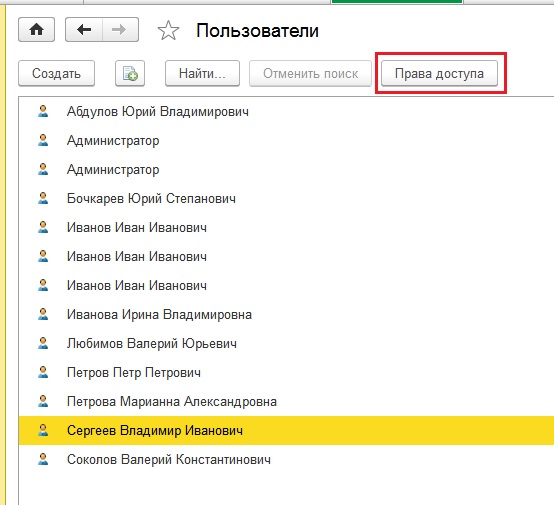Image resolution: width=554 pixels, height=505 pixels.
Task: Click the Создать button
Action: (x=57, y=74)
